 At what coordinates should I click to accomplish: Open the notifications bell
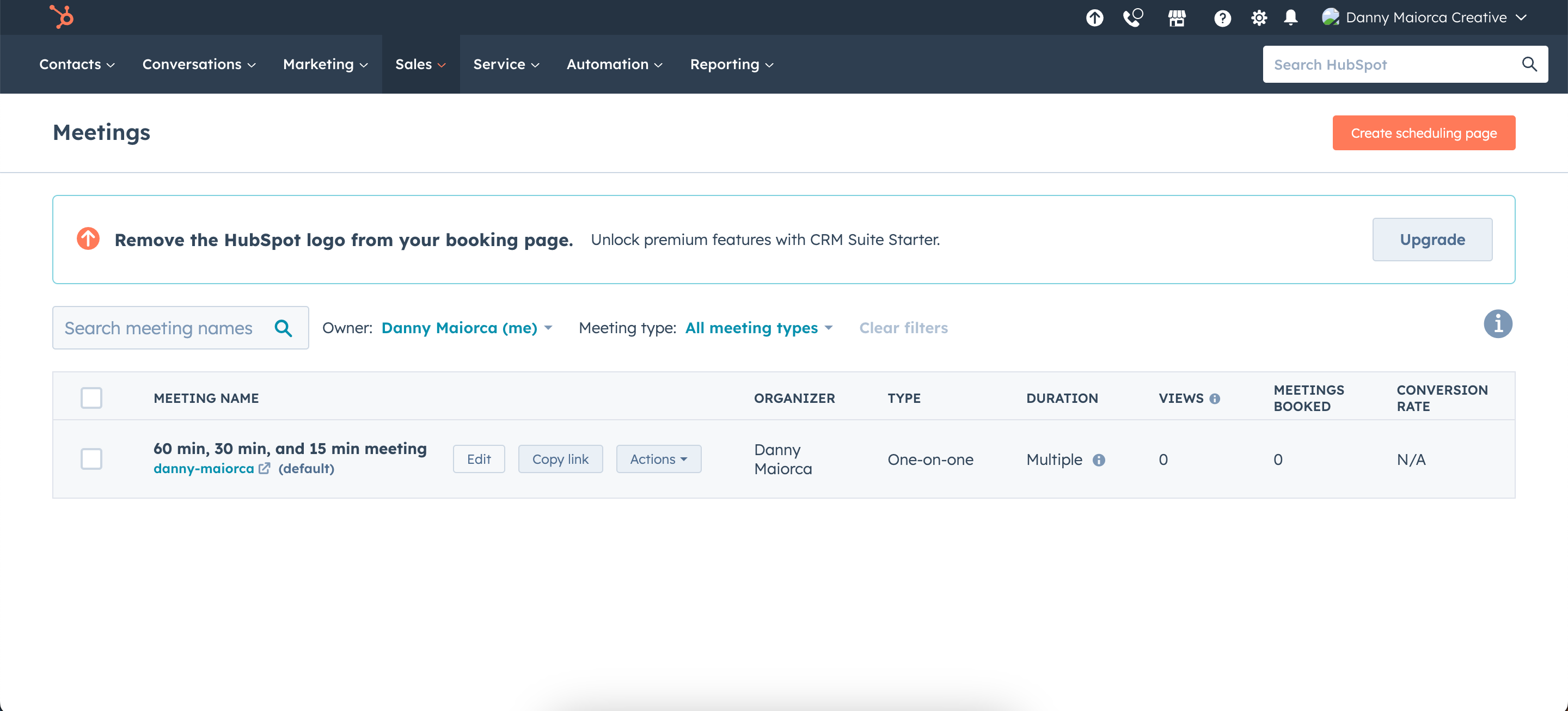pos(1291,17)
